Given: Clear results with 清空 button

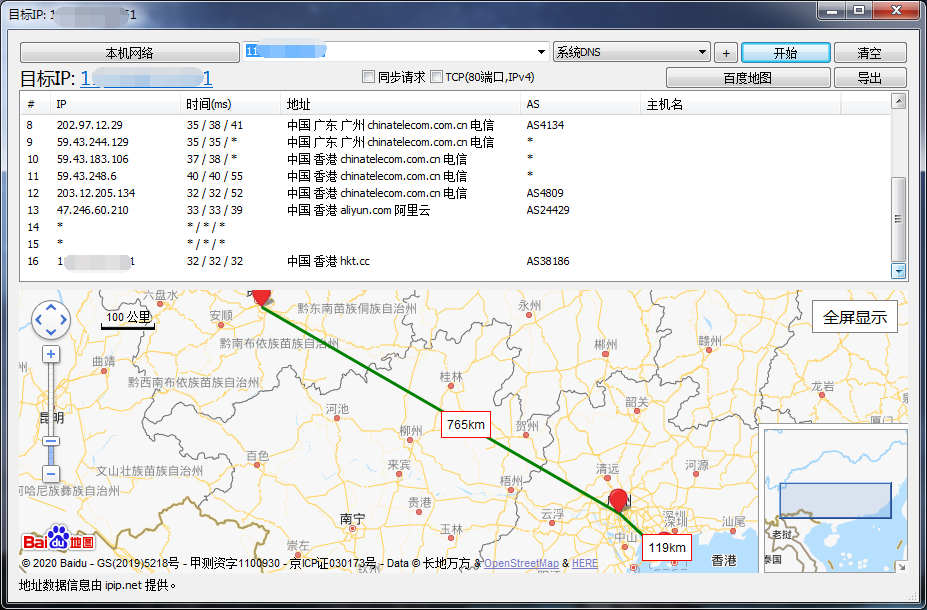Looking at the screenshot, I should pos(870,53).
